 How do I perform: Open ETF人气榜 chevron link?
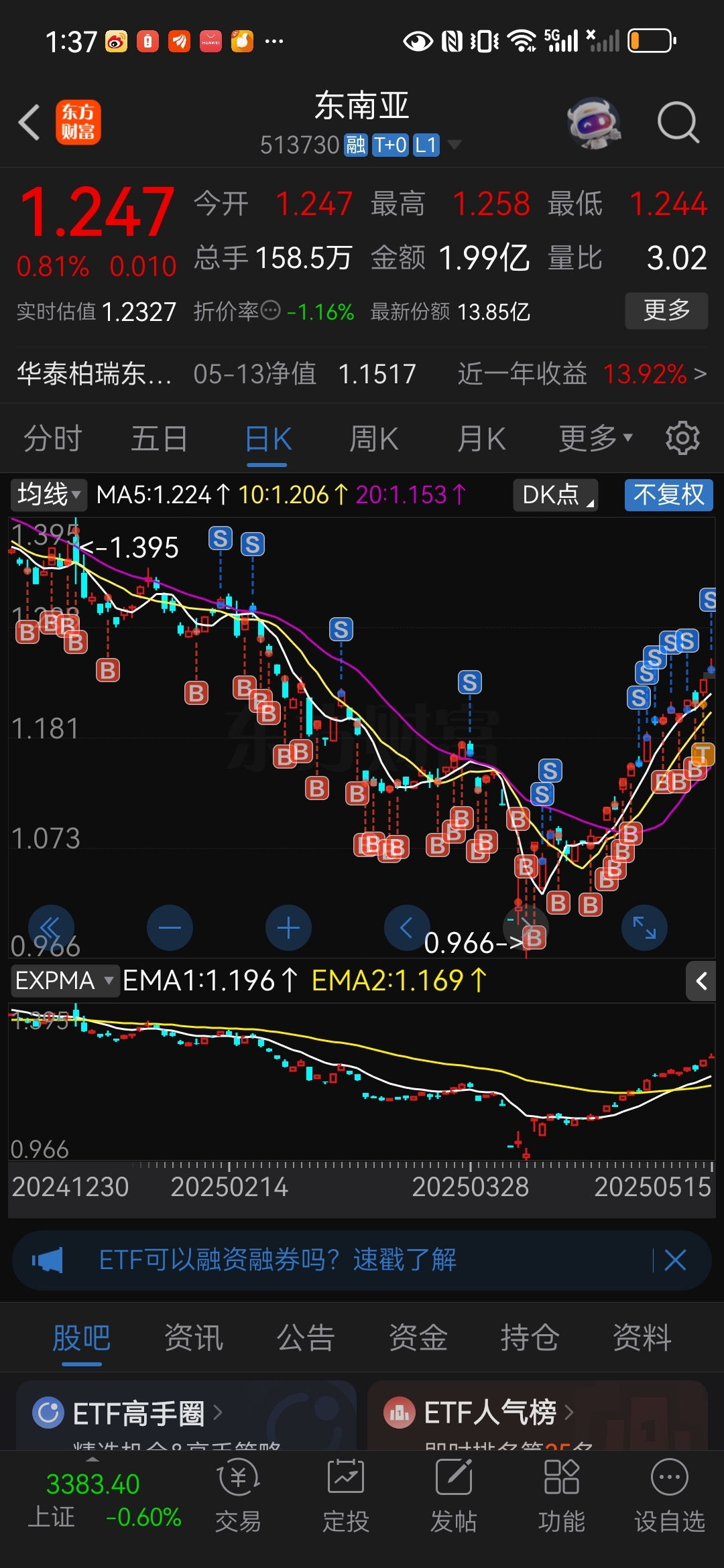point(568,1413)
